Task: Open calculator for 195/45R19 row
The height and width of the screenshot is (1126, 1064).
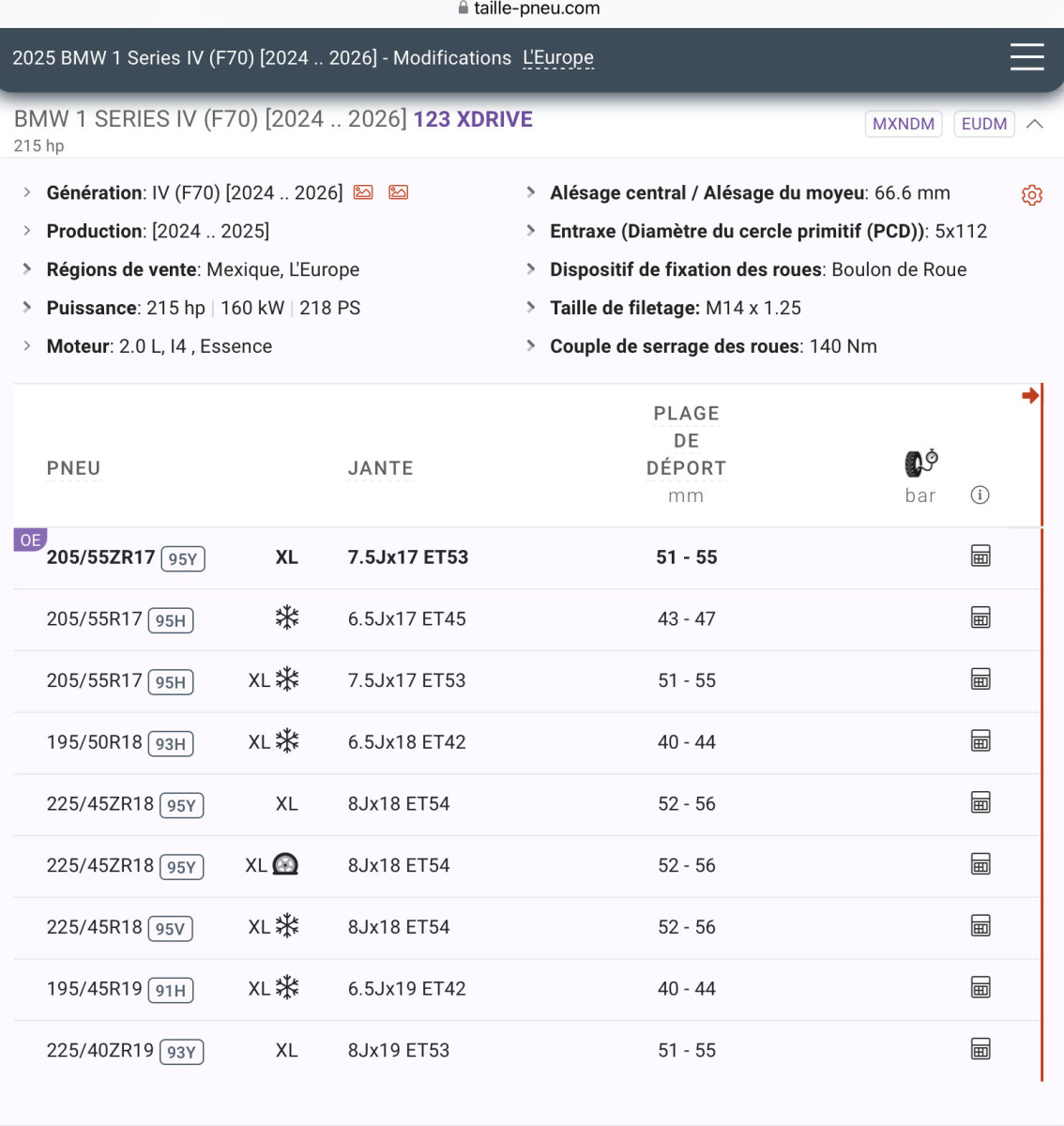Action: [980, 988]
